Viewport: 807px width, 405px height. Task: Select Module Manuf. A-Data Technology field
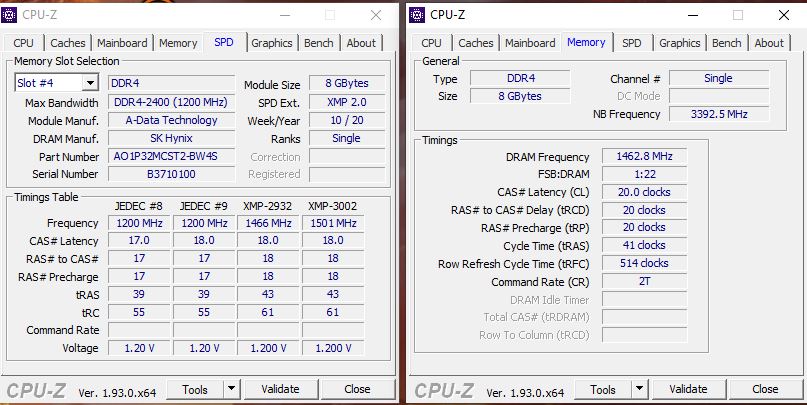pyautogui.click(x=171, y=120)
